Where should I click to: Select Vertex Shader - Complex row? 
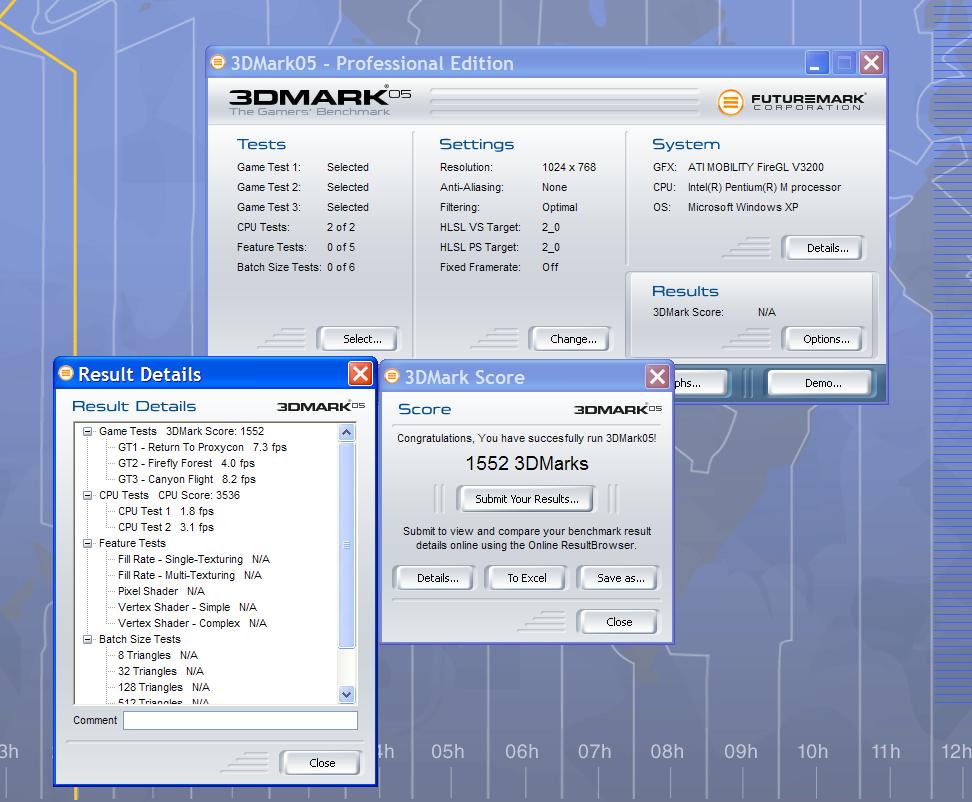tap(192, 624)
